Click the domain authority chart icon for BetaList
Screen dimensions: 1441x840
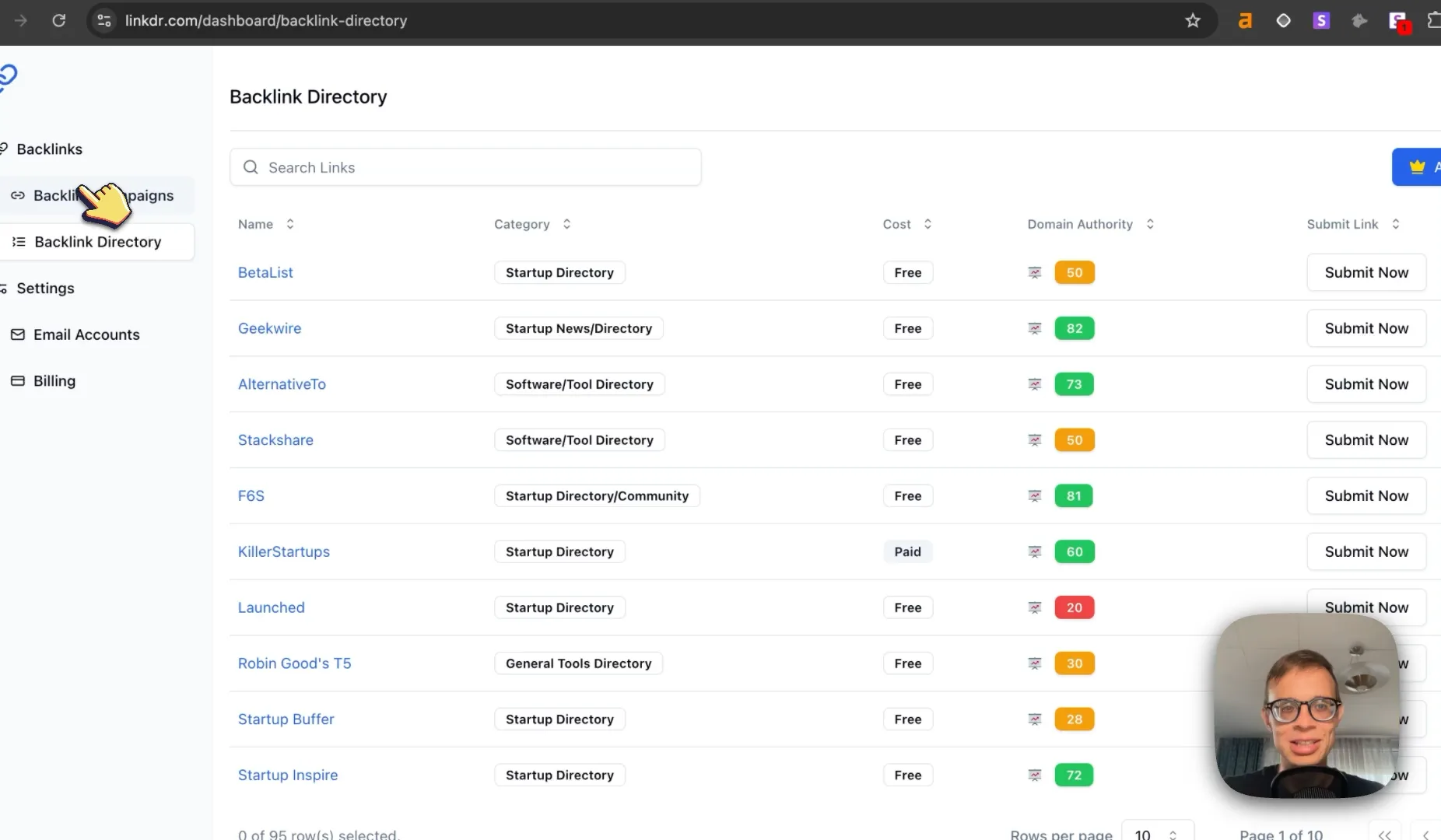(x=1035, y=273)
